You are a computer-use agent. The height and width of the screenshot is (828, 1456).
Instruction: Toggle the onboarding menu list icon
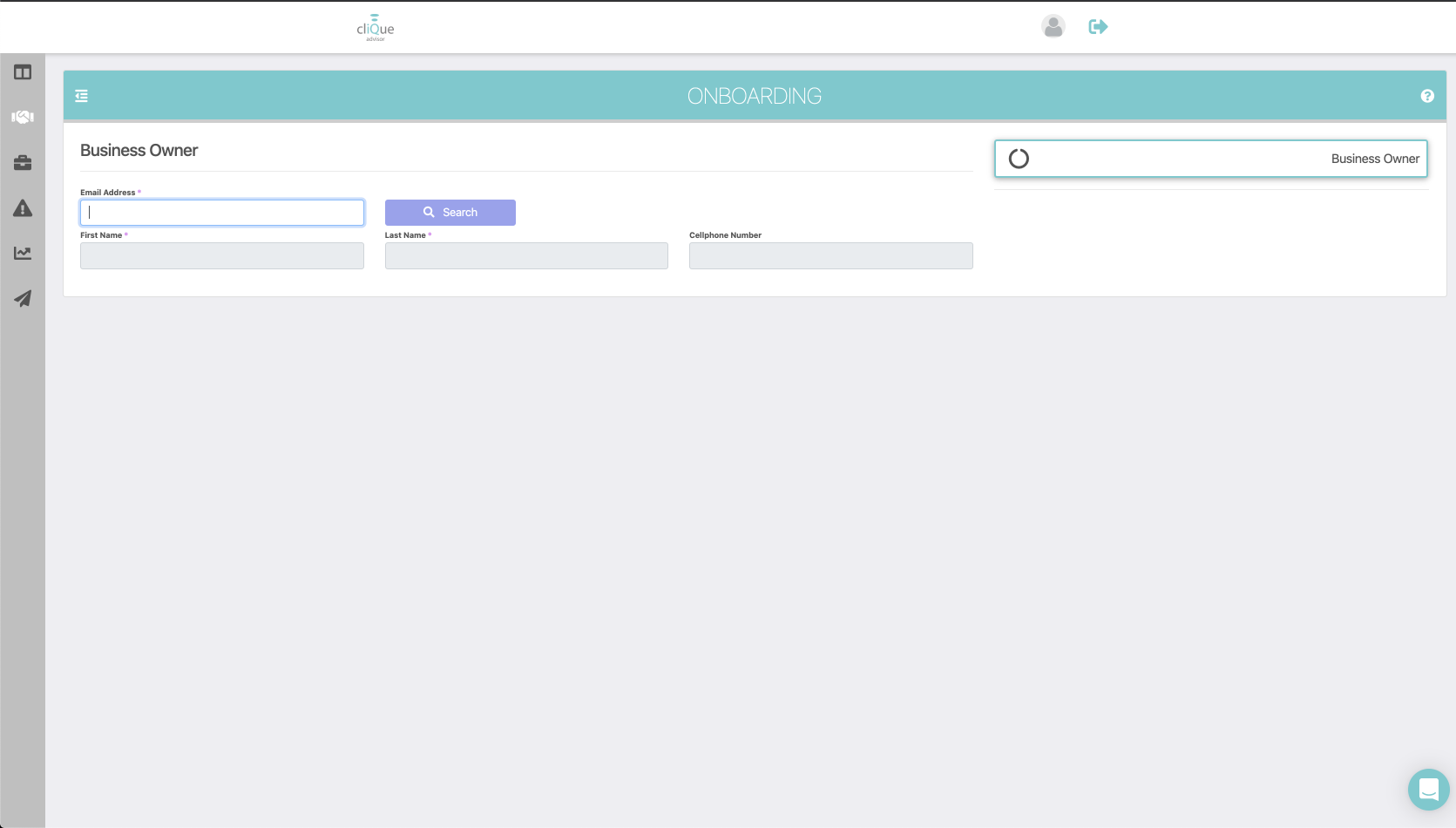[82, 96]
